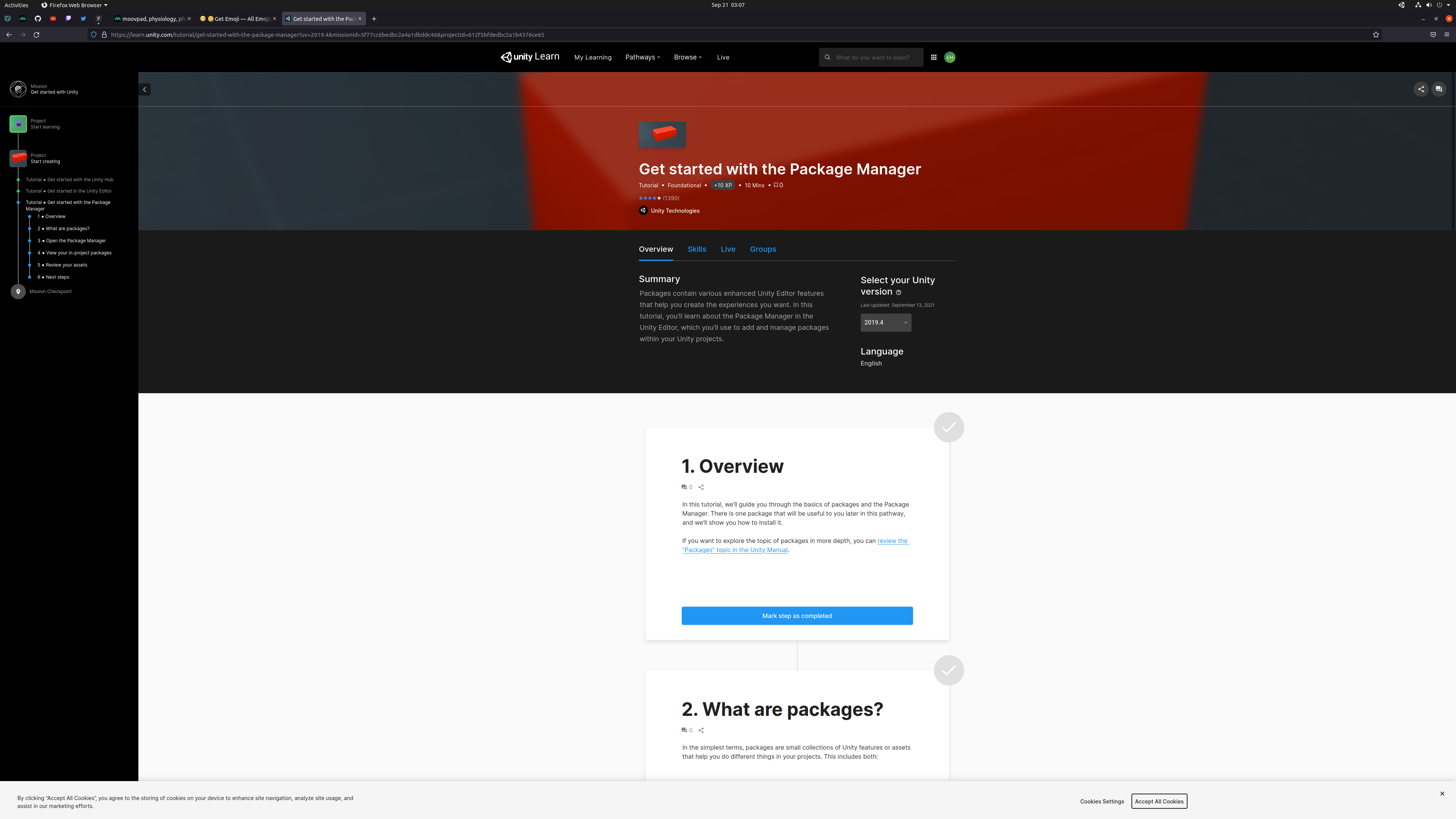Switch to Groups tab
This screenshot has height=819, width=1456.
(763, 249)
